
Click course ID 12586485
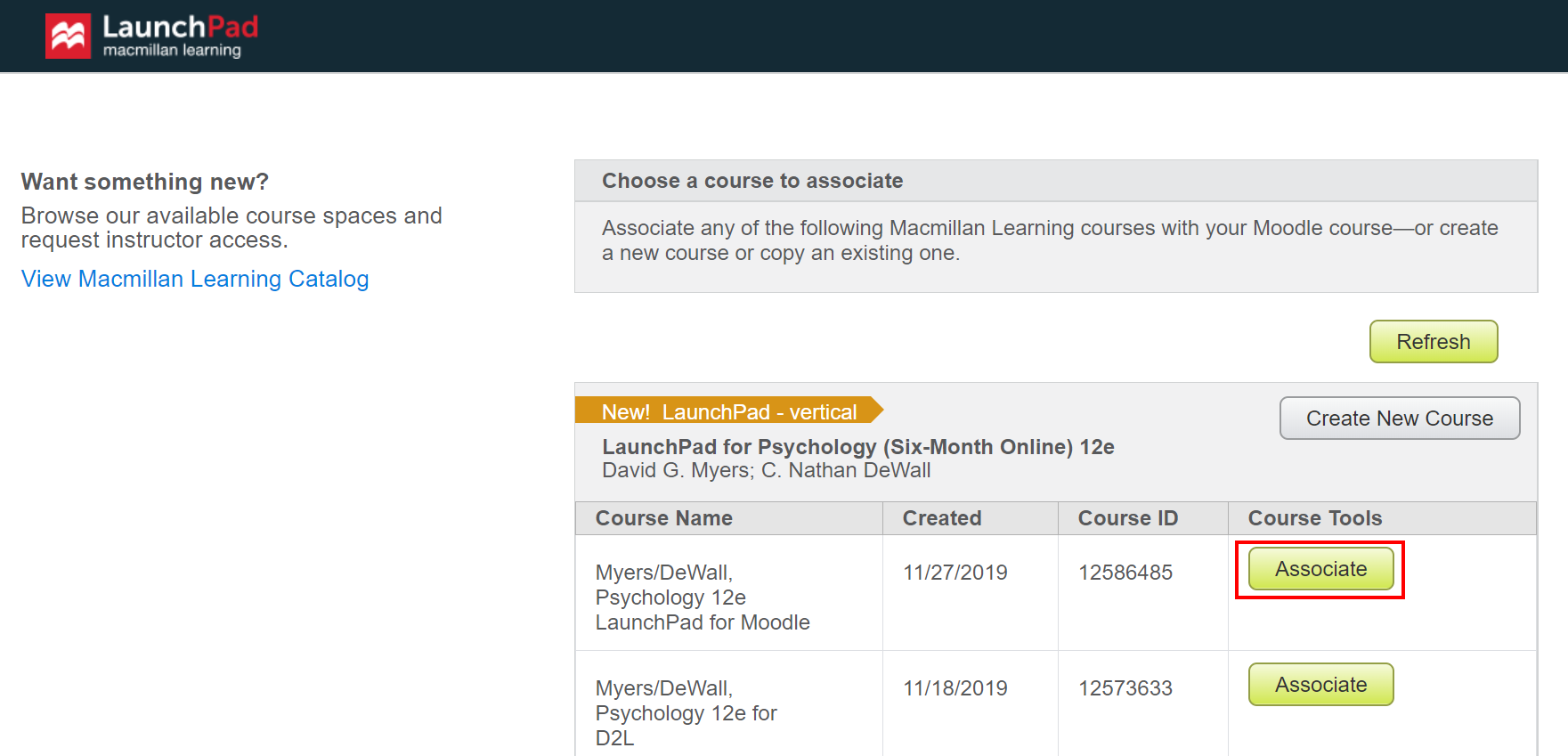[1125, 573]
